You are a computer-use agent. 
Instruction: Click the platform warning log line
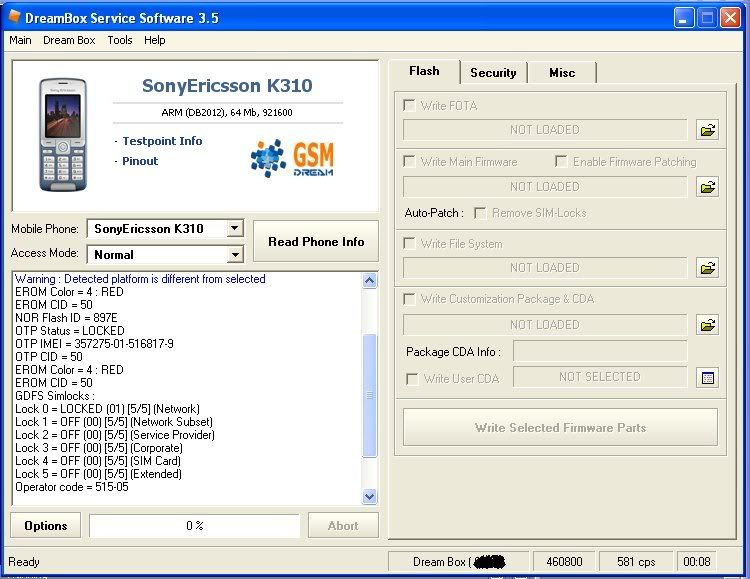pyautogui.click(x=140, y=278)
